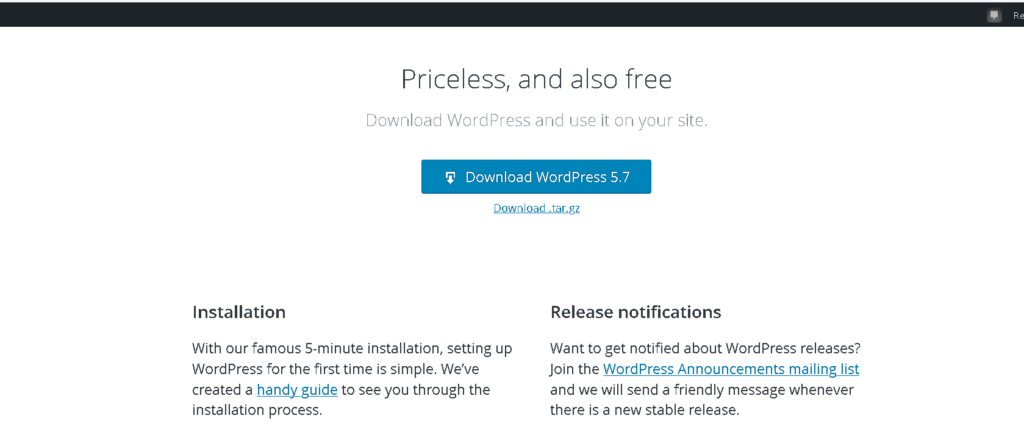
Task: Click the "Priceless, and also free" heading
Action: (x=536, y=79)
